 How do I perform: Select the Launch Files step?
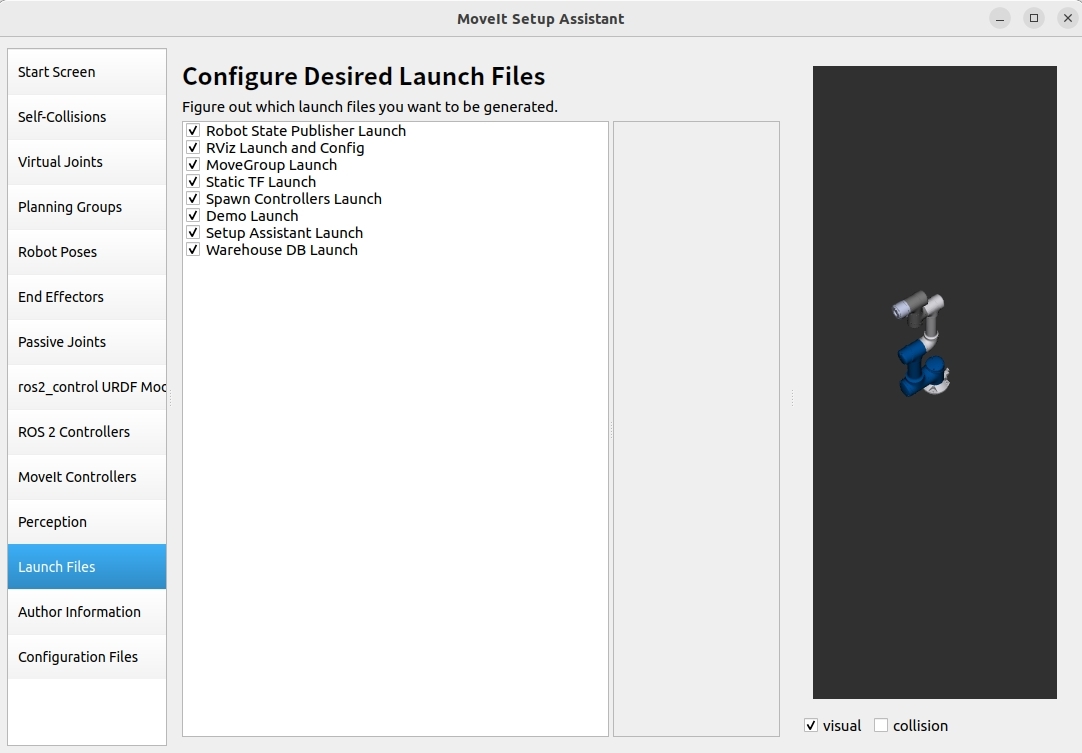tap(87, 567)
